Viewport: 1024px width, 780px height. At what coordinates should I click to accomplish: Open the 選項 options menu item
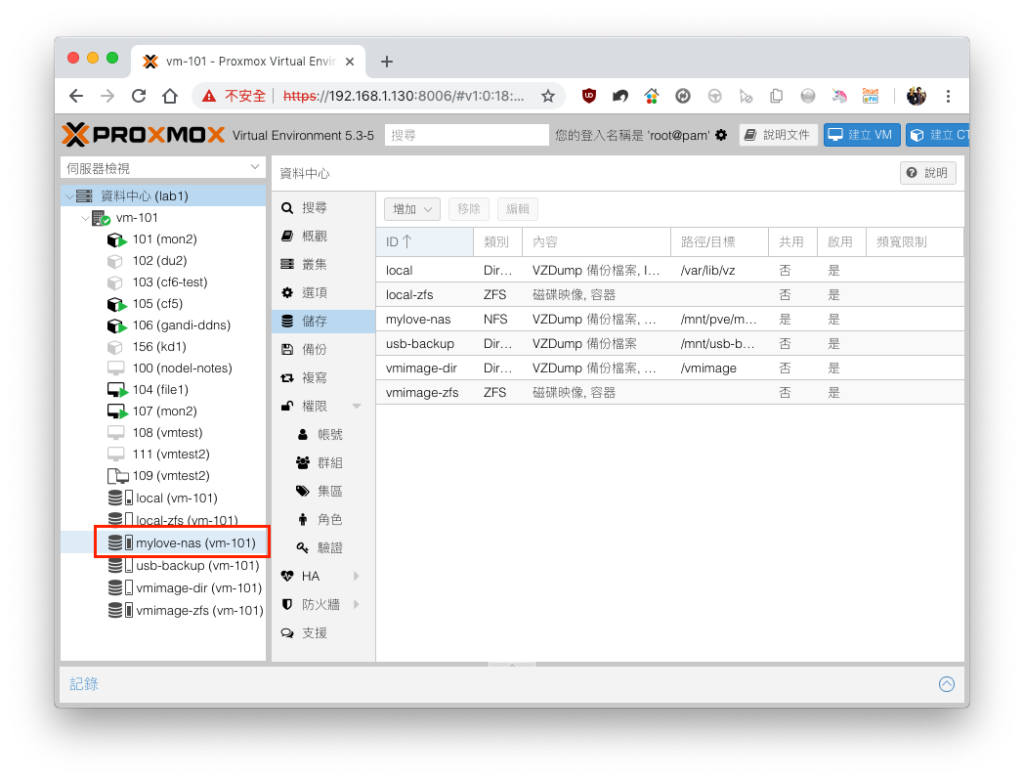click(323, 293)
